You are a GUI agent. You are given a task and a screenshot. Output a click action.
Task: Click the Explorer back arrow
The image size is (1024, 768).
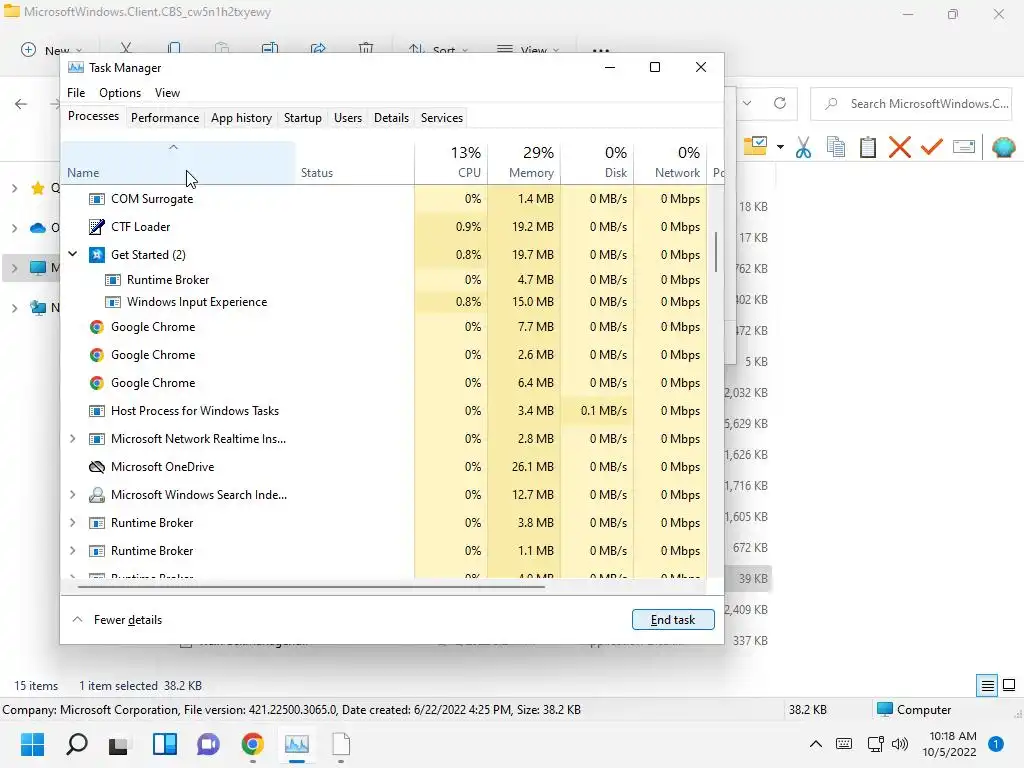coord(21,104)
